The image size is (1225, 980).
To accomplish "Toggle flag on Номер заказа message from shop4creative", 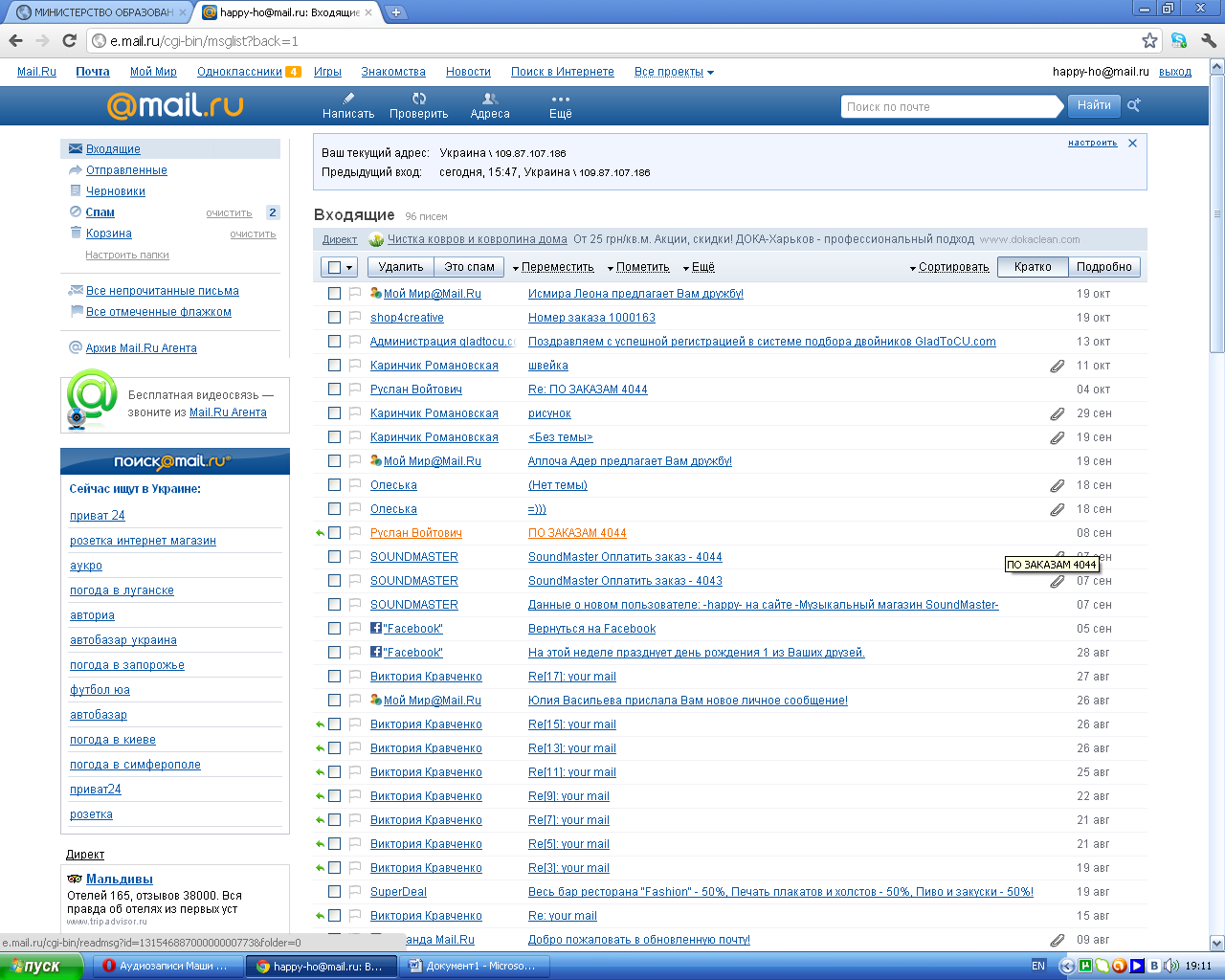I will click(354, 318).
